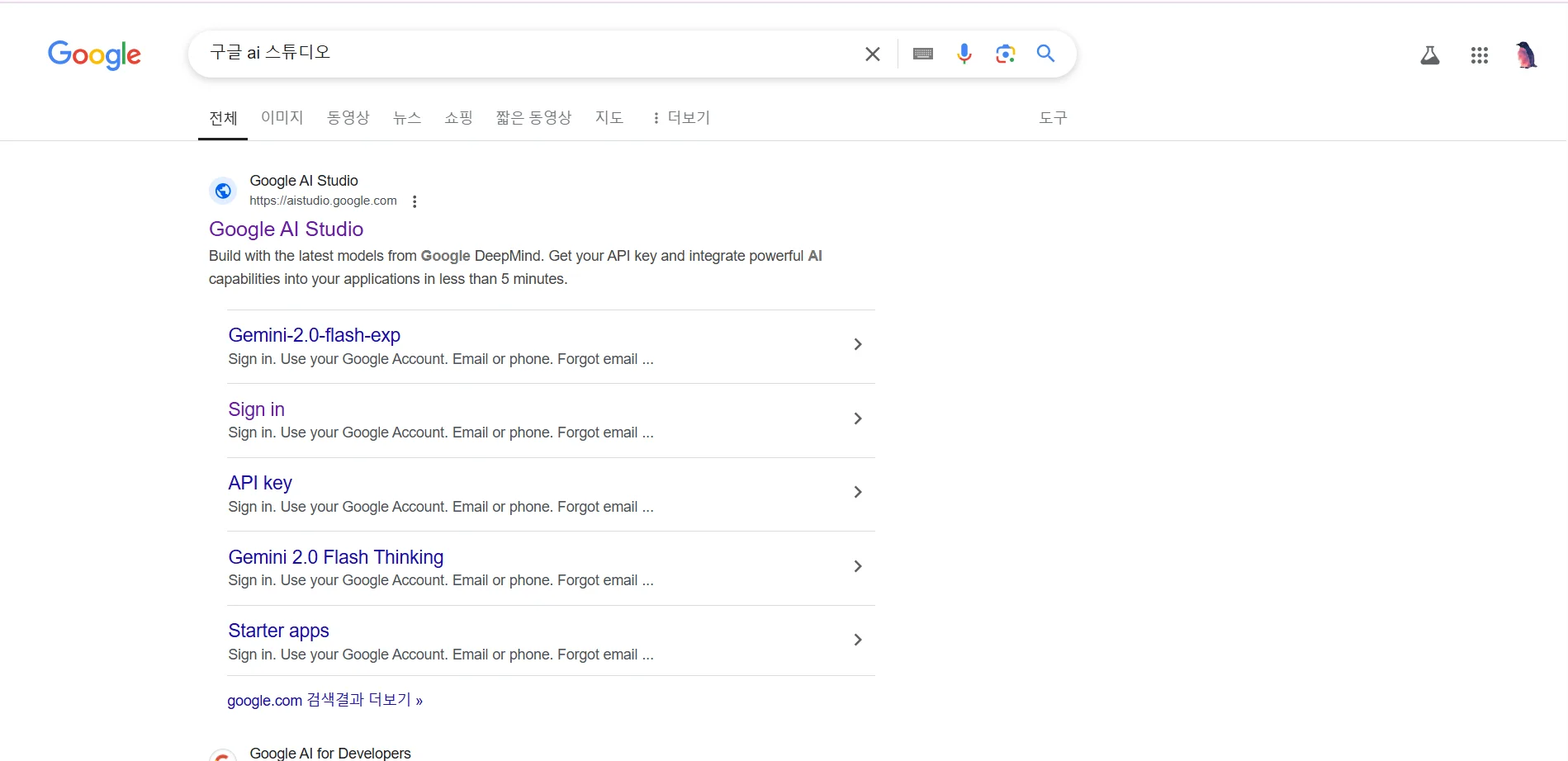Click the Google AI Studio site favicon

point(222,190)
